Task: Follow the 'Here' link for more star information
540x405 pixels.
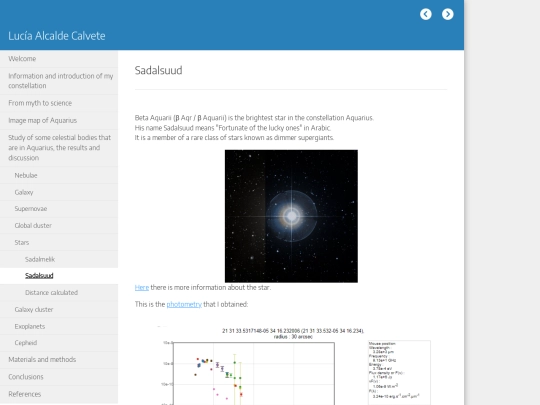Action: 142,288
